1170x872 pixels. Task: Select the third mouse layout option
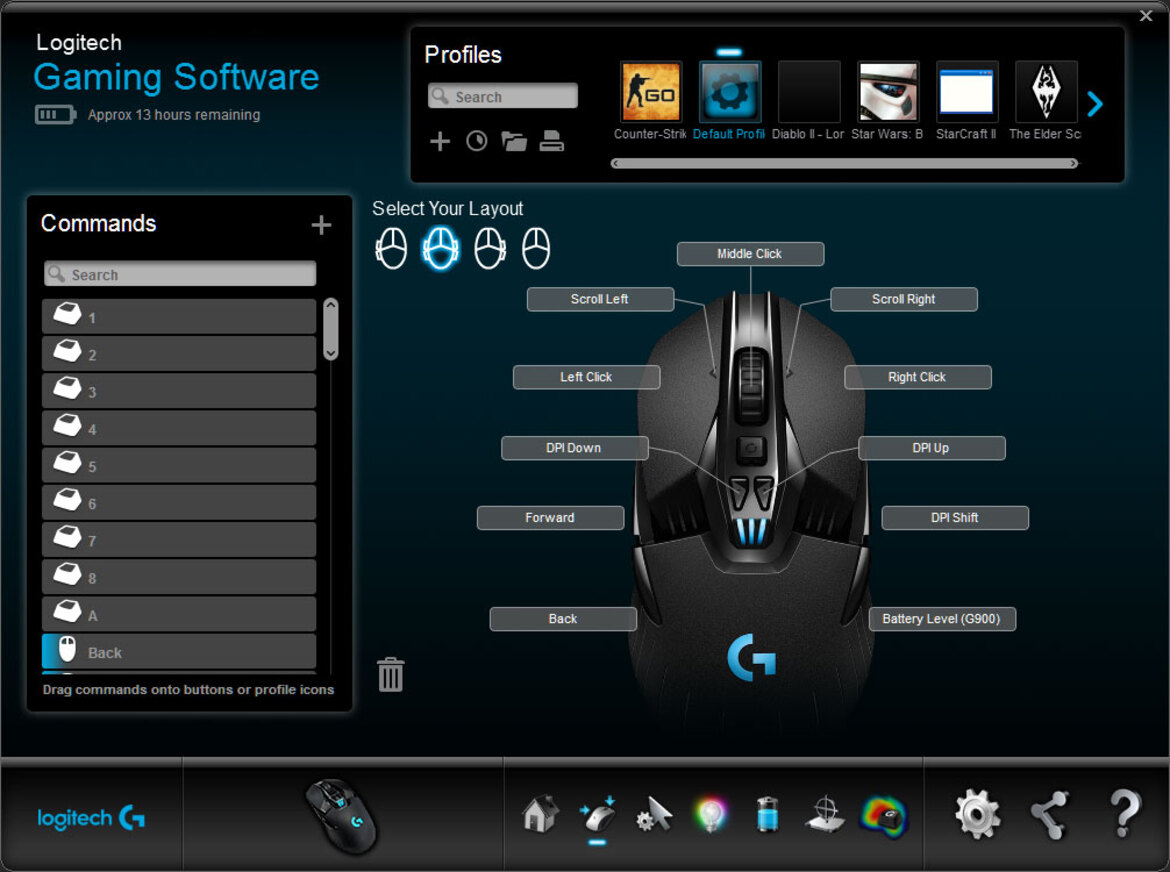pos(490,248)
